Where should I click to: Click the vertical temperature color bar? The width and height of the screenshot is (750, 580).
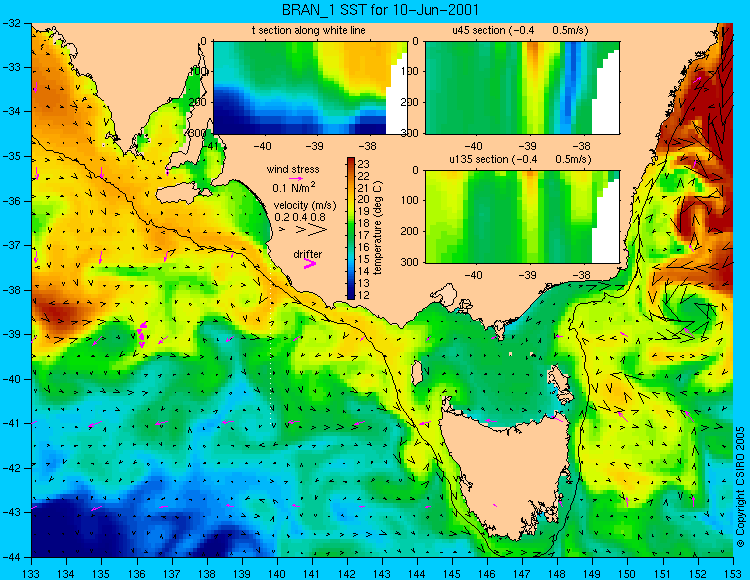(351, 228)
